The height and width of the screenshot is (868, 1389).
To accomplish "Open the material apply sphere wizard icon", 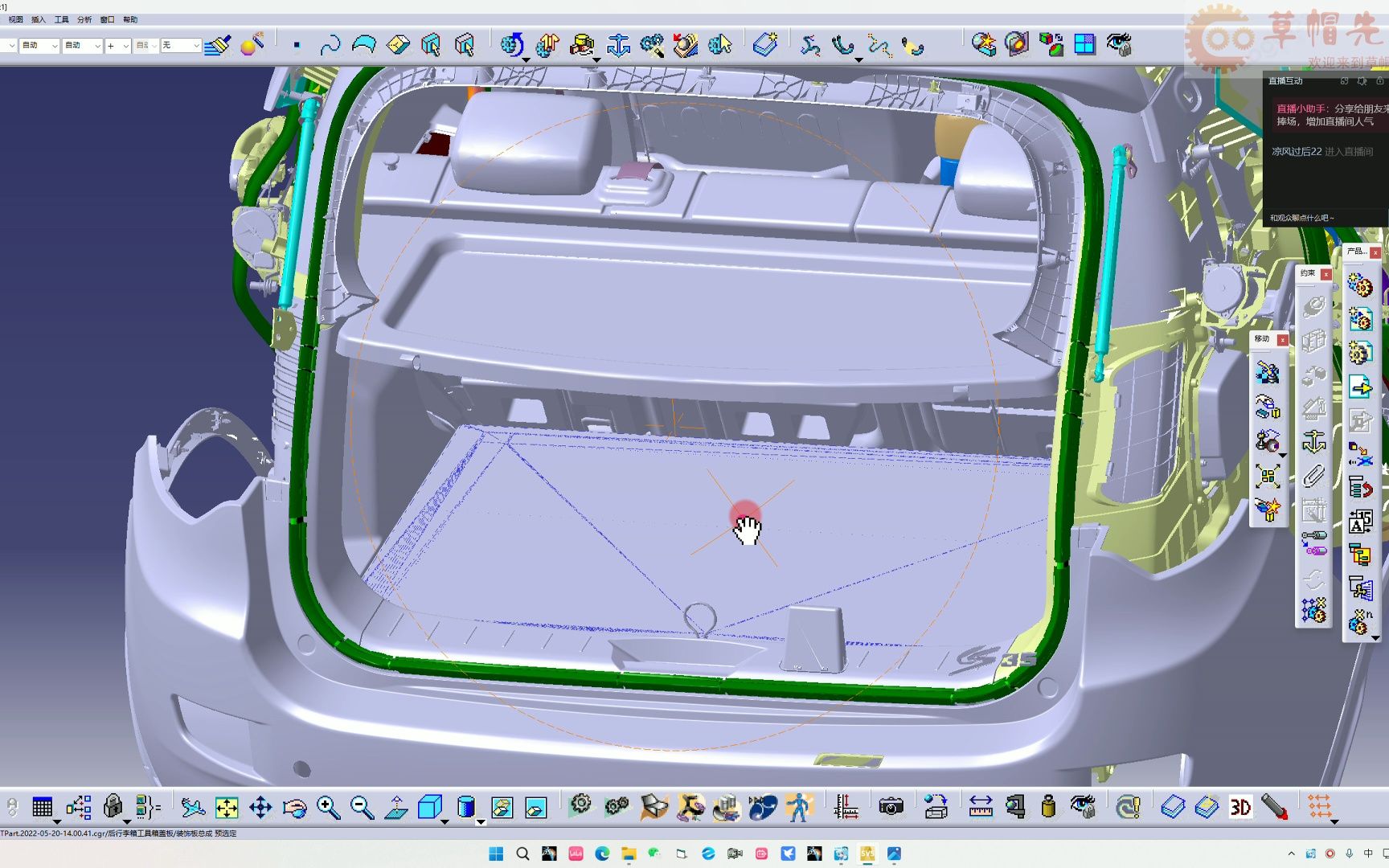I will 252,45.
